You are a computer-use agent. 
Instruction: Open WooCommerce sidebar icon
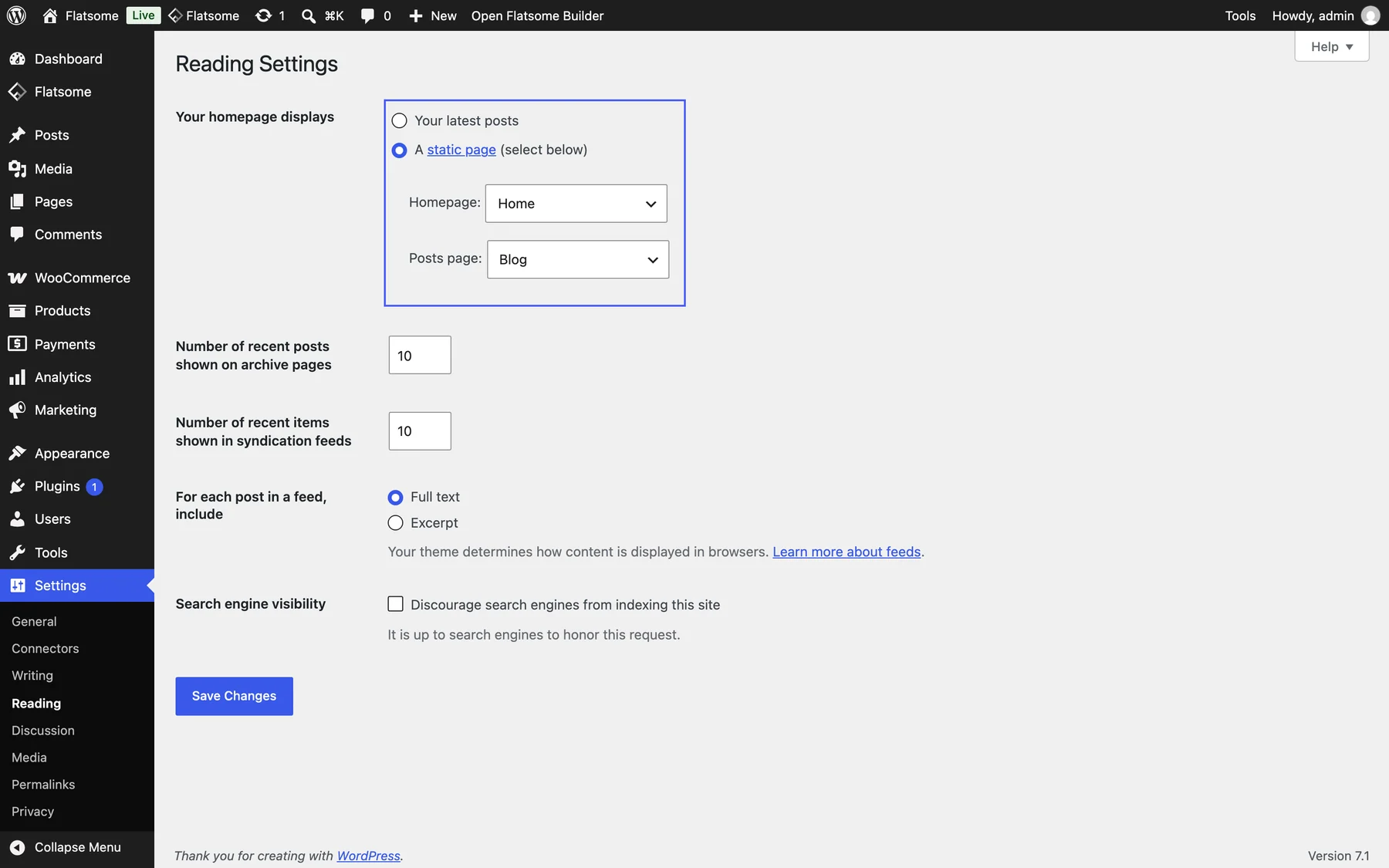pos(17,278)
